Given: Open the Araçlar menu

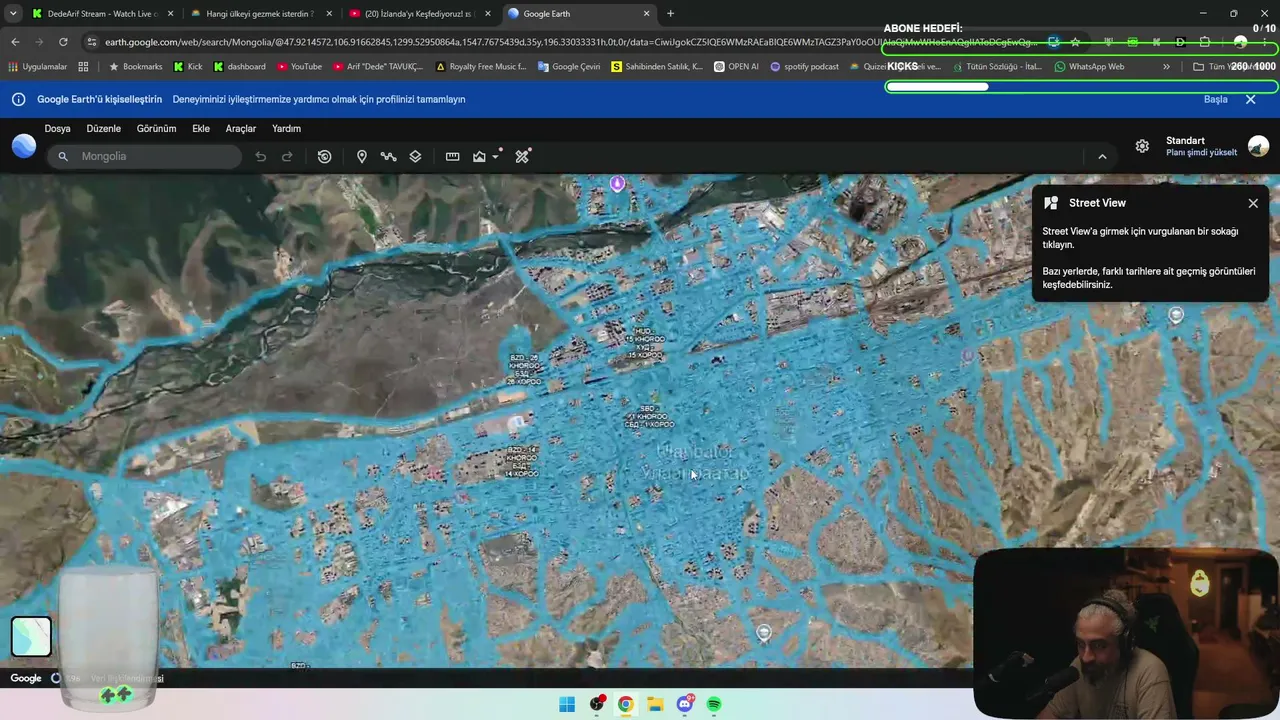Looking at the screenshot, I should [x=241, y=128].
